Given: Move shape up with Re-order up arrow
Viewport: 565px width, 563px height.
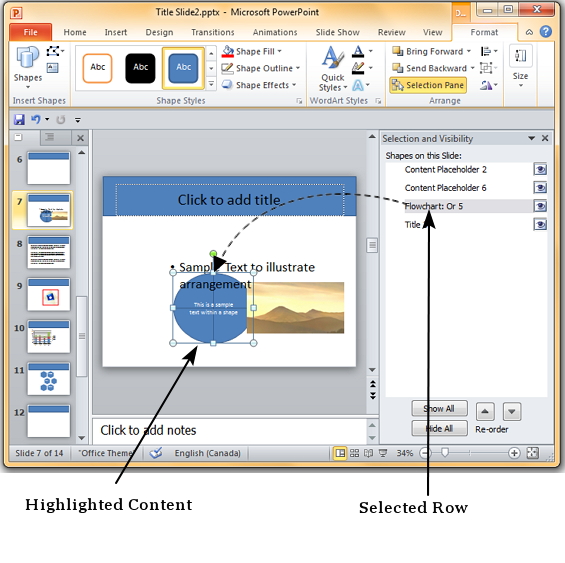Looking at the screenshot, I should coord(485,412).
